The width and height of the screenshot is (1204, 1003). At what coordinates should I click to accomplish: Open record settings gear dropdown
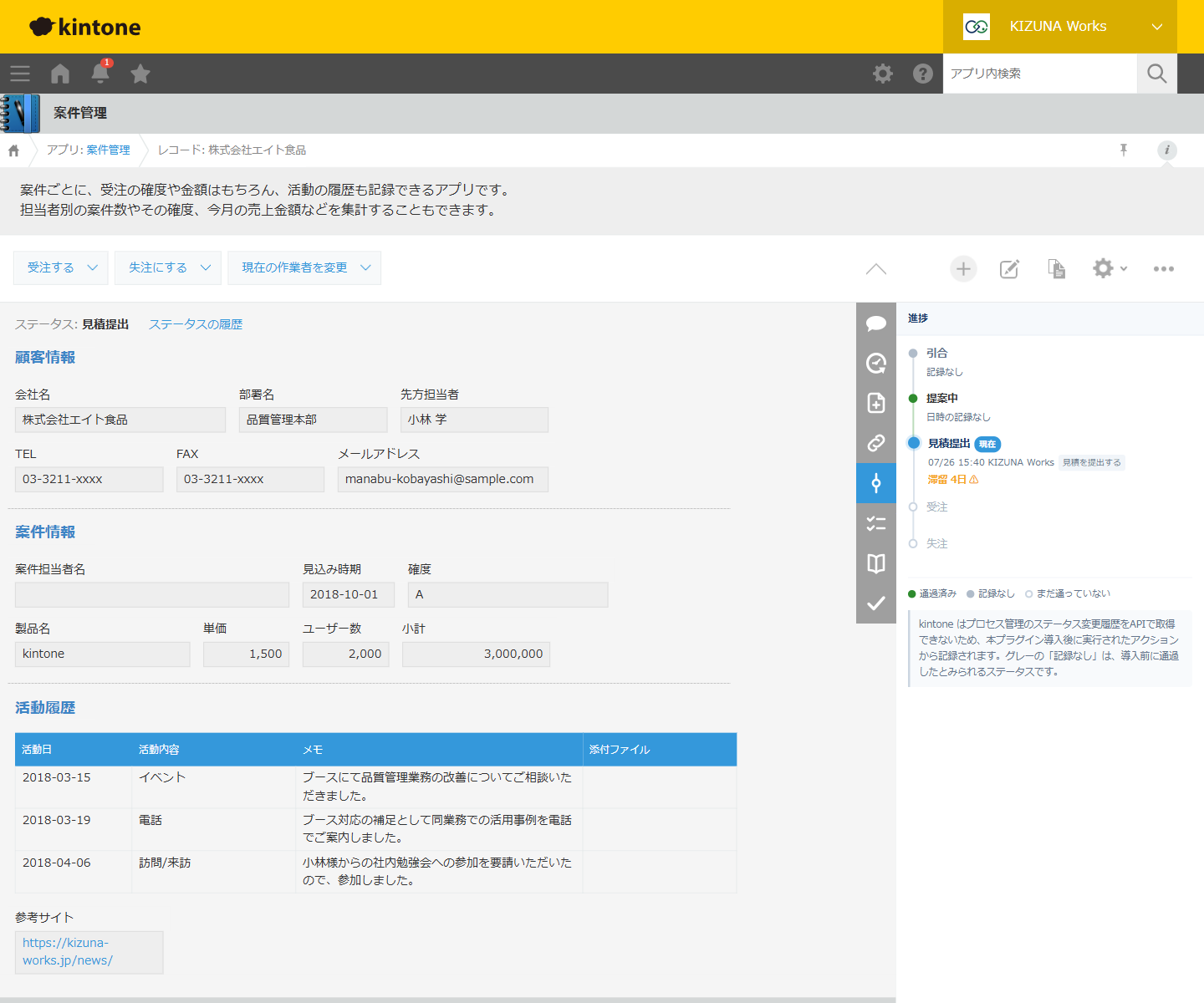(1110, 268)
